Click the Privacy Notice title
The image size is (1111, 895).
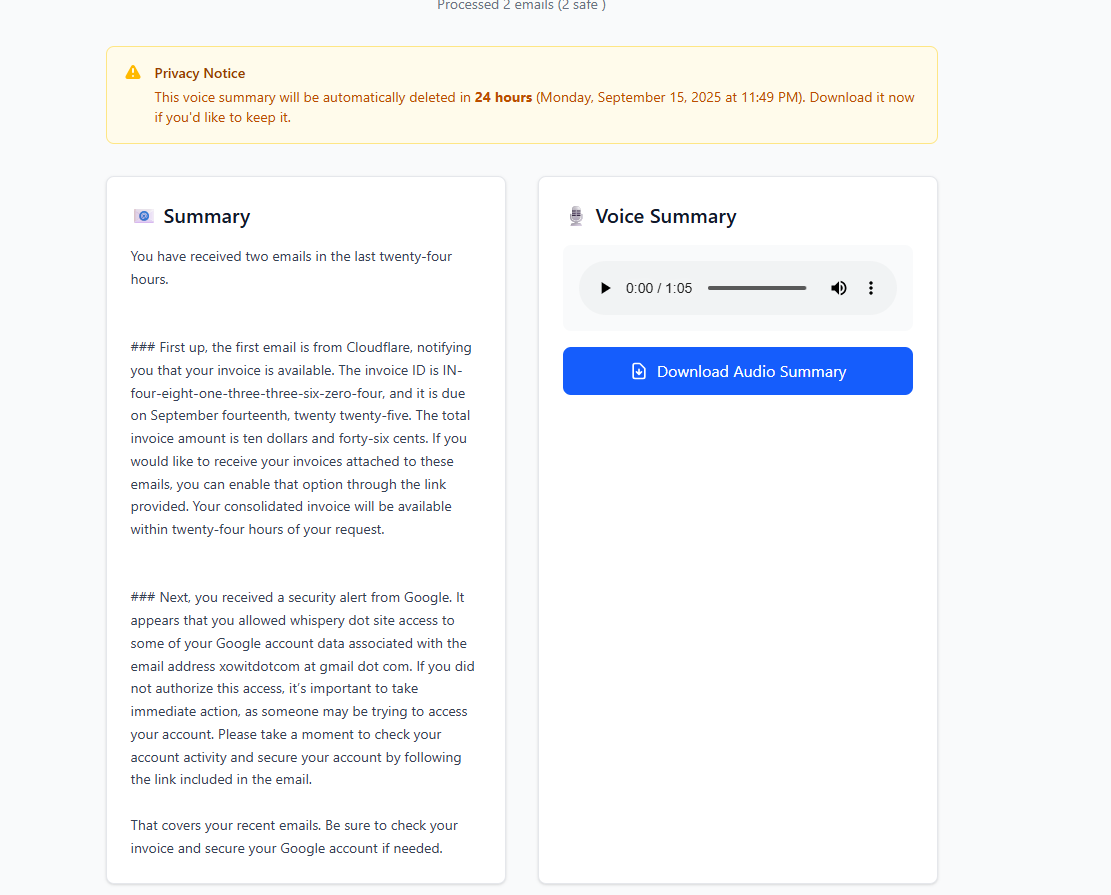pyautogui.click(x=200, y=73)
